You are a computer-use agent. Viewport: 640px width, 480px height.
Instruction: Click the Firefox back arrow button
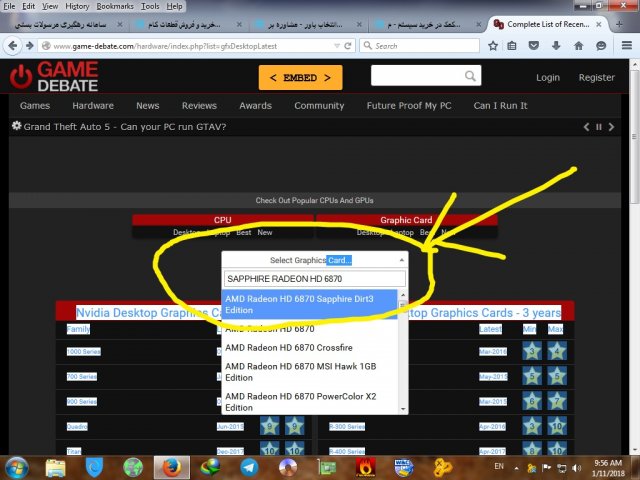15,46
